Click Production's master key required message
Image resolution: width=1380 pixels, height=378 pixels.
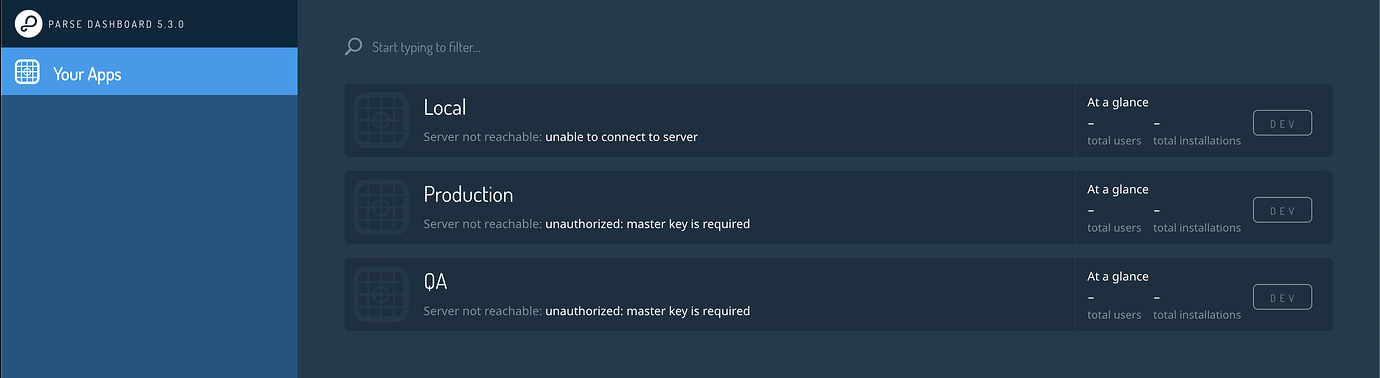647,224
